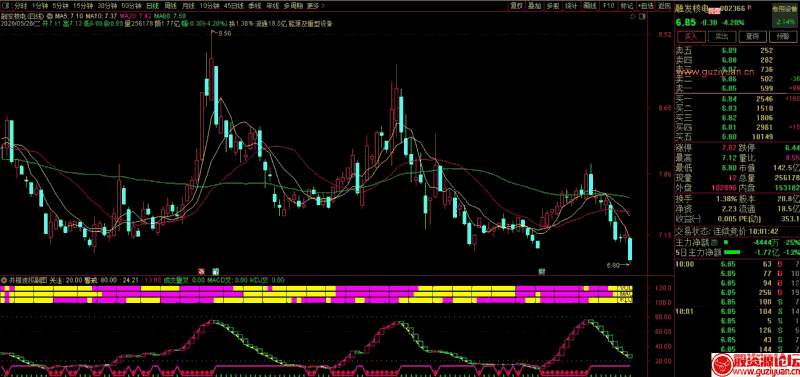The height and width of the screenshot is (377, 800).
Task: Click the 6.80 low price label
Action: (x=613, y=265)
